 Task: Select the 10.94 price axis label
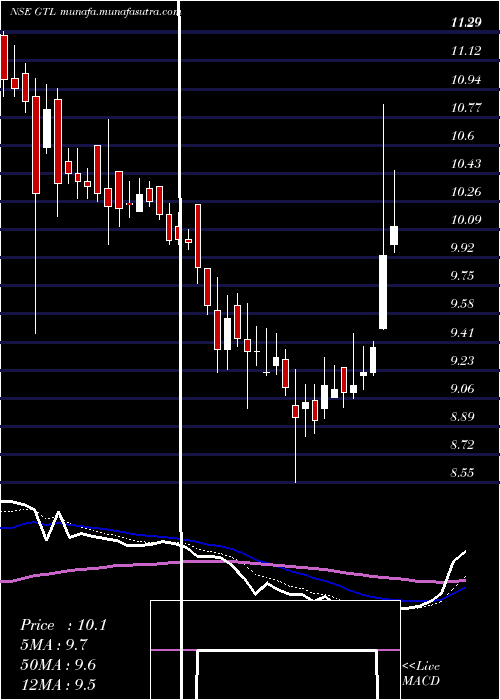(x=466, y=80)
